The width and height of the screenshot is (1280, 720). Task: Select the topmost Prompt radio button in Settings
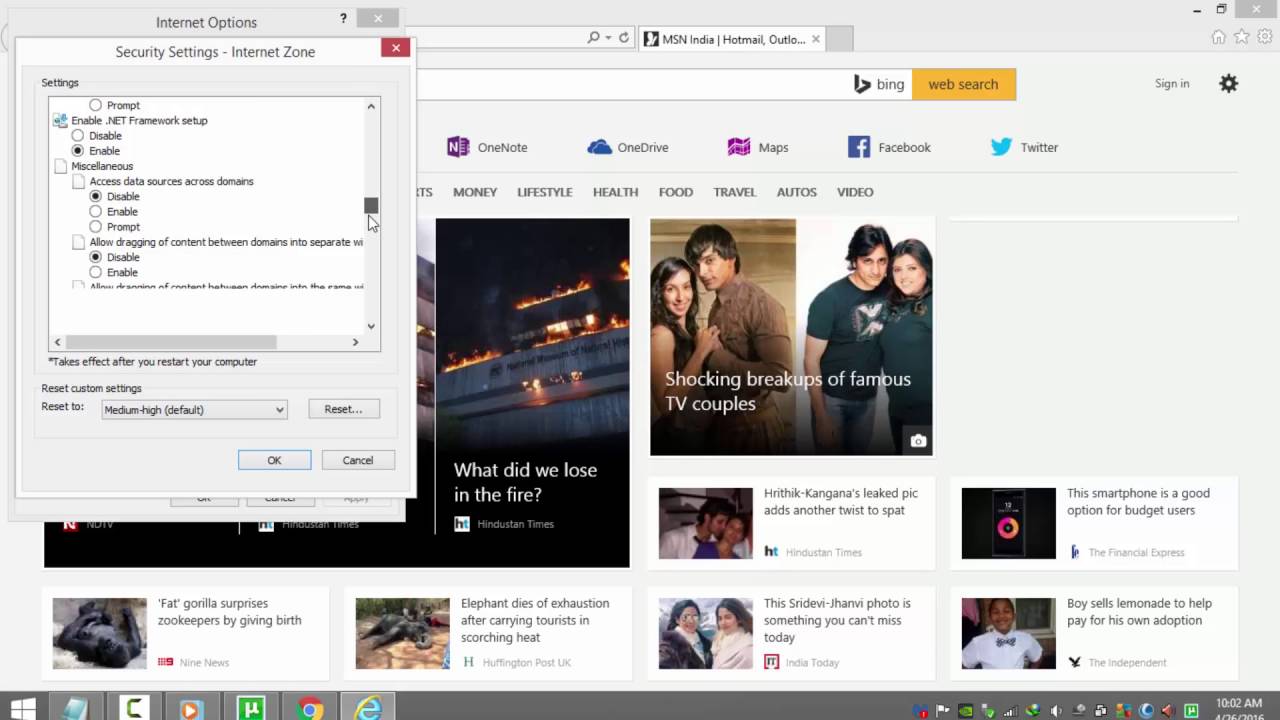point(96,105)
